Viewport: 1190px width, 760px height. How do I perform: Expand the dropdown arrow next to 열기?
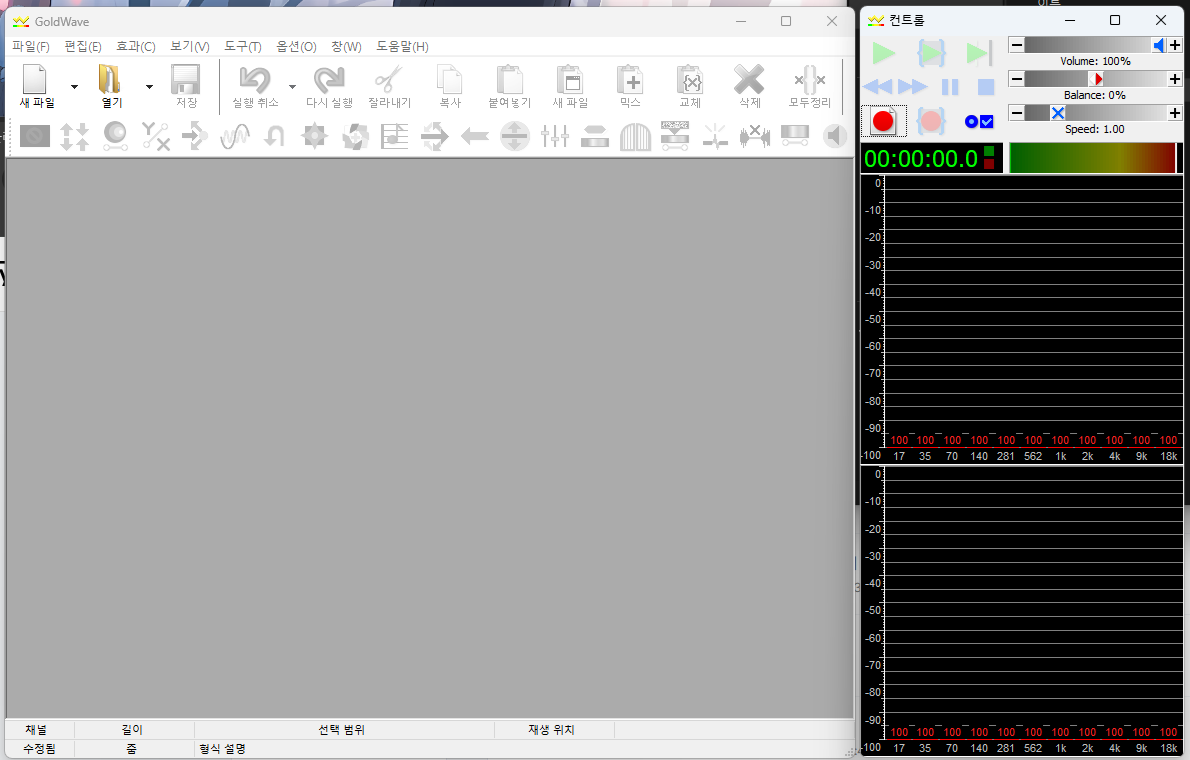(149, 87)
